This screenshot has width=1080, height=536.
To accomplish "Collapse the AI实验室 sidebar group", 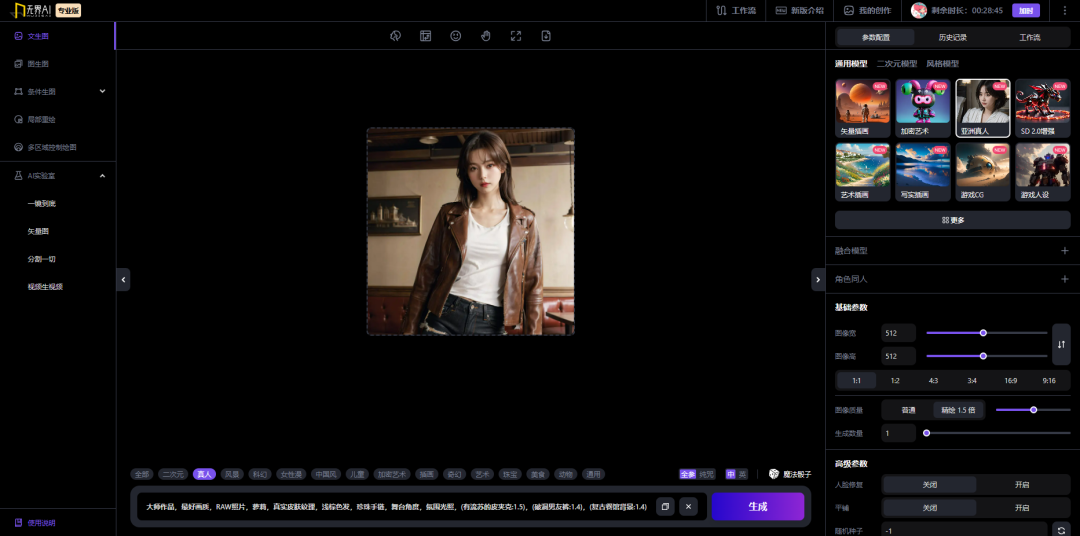I will click(102, 176).
